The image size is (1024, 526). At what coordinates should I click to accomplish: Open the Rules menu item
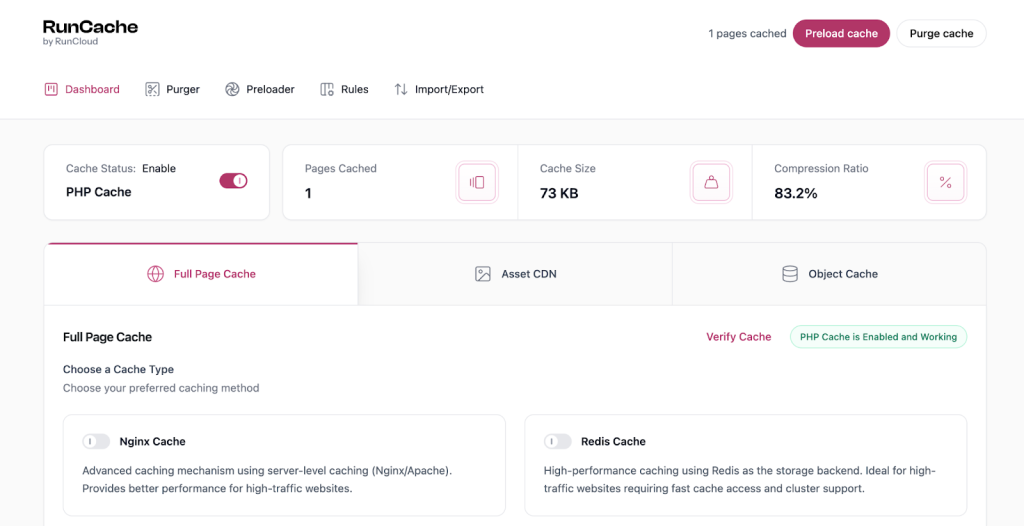[x=354, y=89]
